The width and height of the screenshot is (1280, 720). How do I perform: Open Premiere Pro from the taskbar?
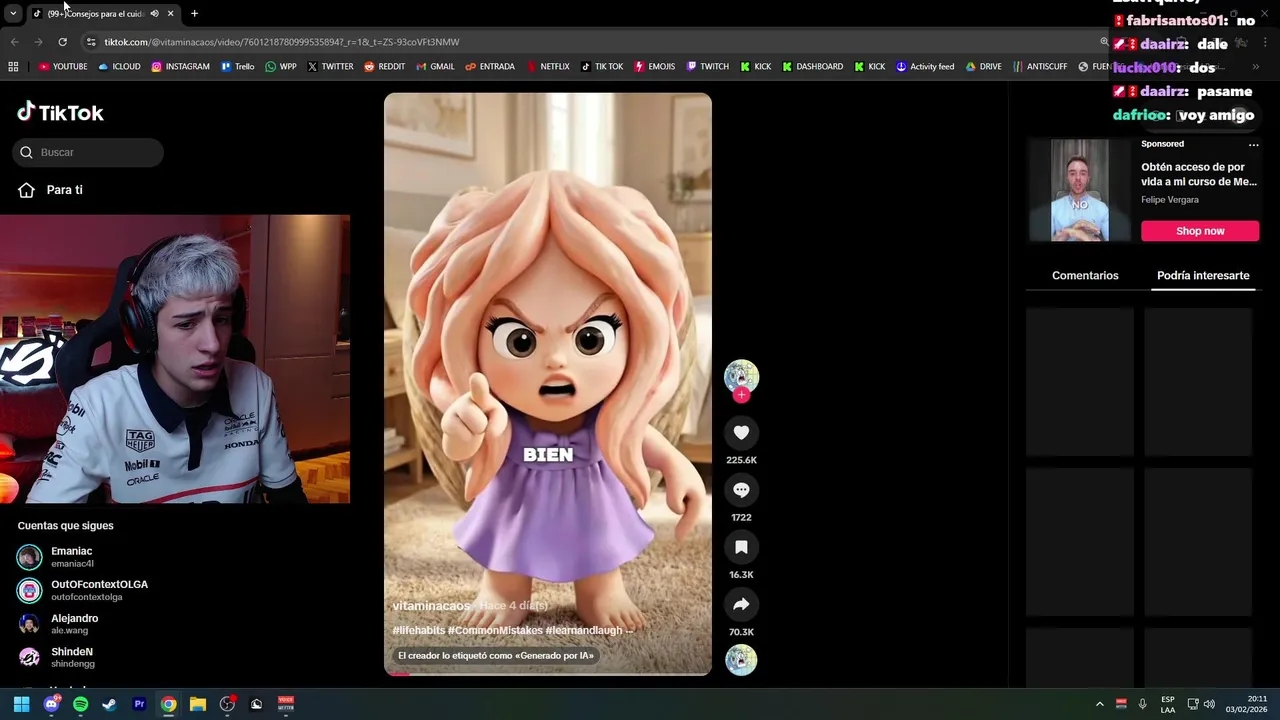pyautogui.click(x=139, y=704)
